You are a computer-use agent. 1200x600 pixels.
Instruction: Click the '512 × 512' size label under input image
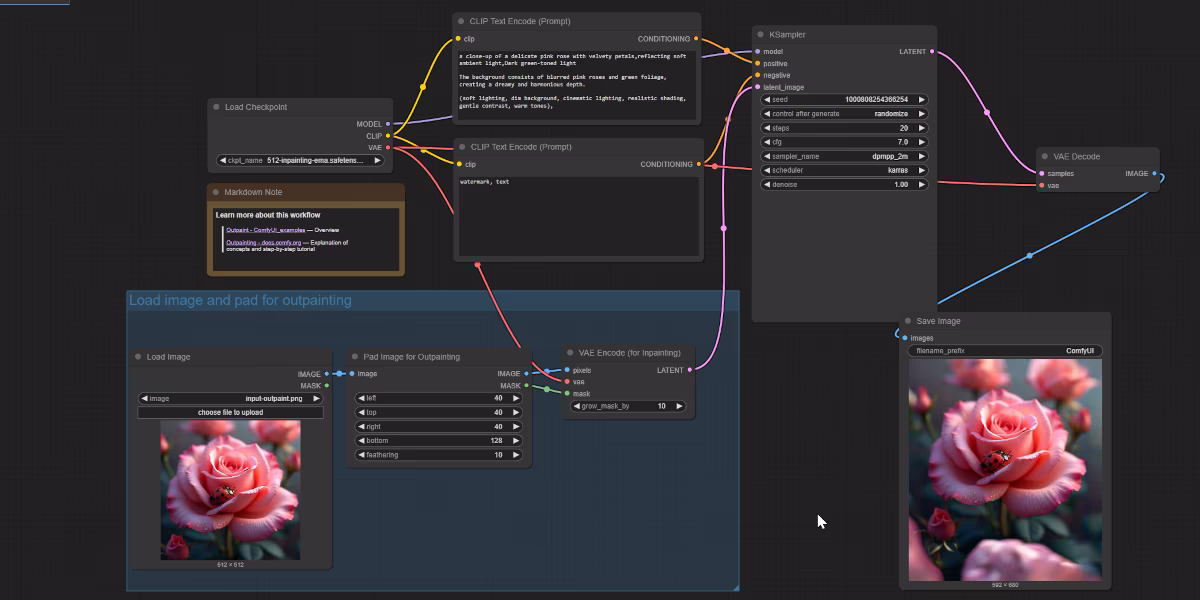coord(231,565)
